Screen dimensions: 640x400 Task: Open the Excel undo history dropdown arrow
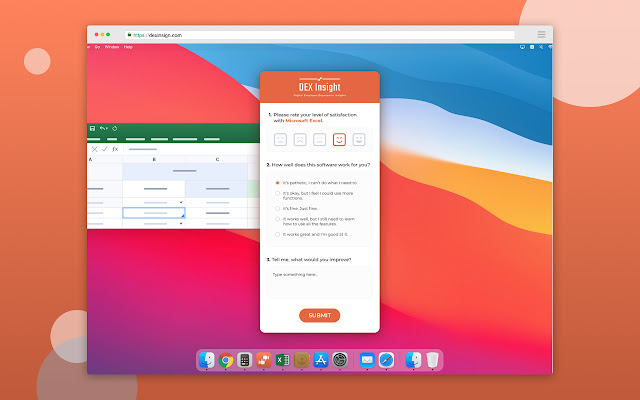point(107,129)
